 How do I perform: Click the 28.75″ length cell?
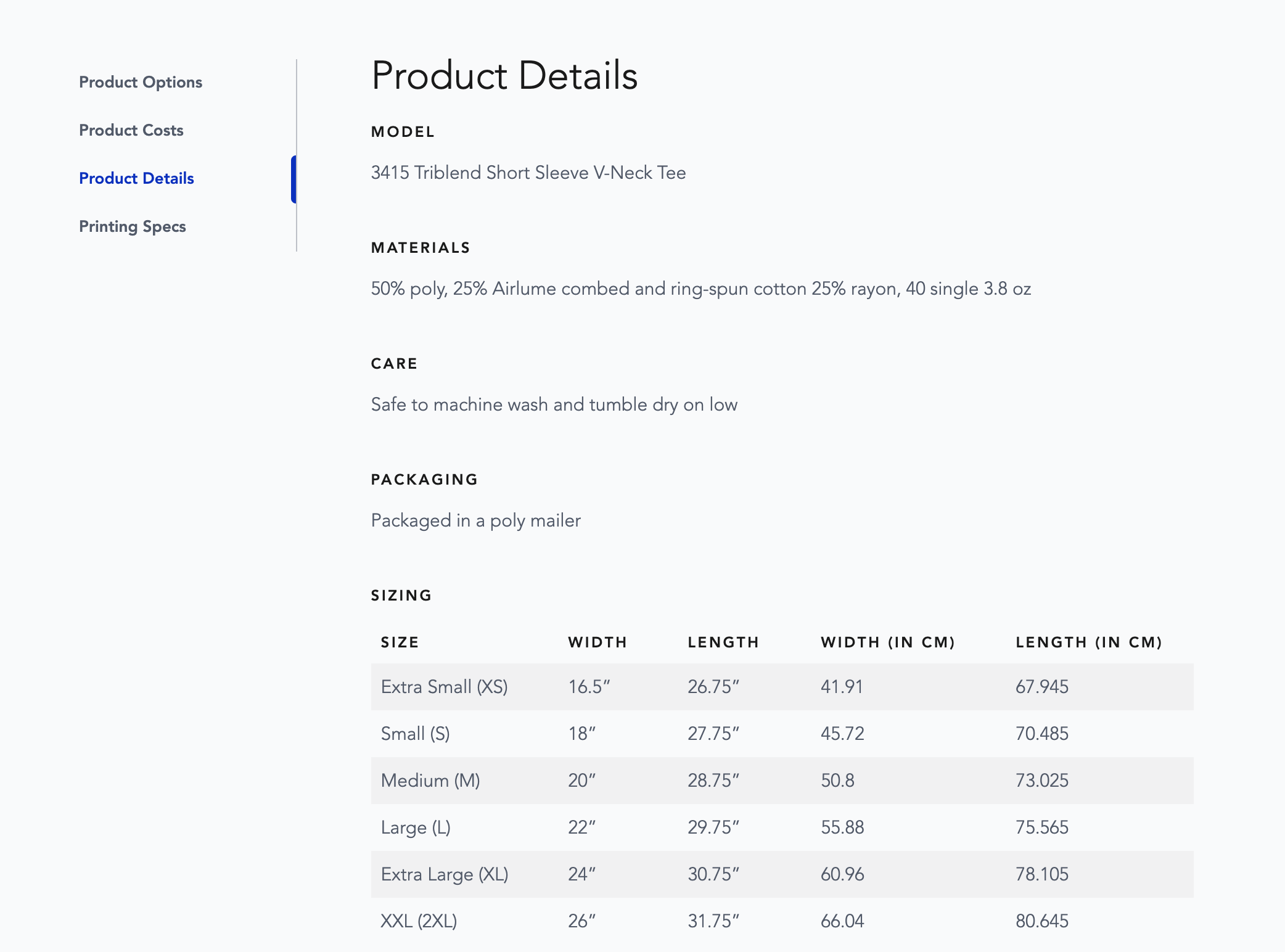(x=714, y=781)
